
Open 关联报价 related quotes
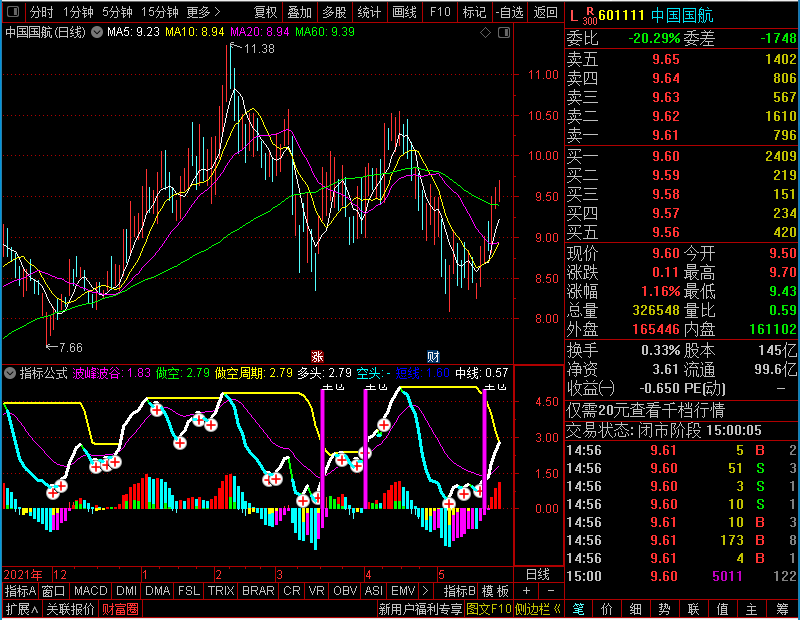pyautogui.click(x=70, y=609)
